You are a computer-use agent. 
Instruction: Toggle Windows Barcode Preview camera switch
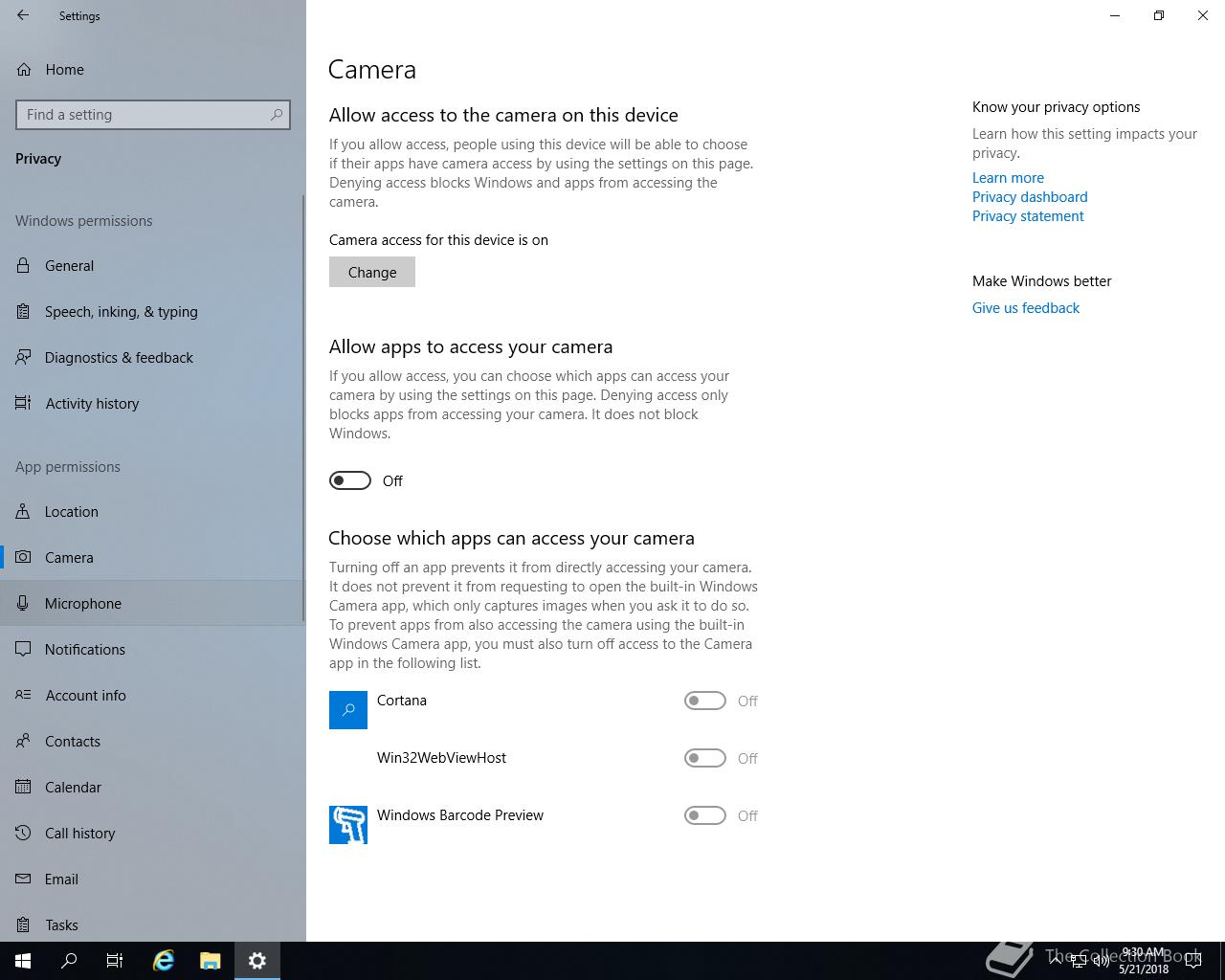(x=705, y=815)
